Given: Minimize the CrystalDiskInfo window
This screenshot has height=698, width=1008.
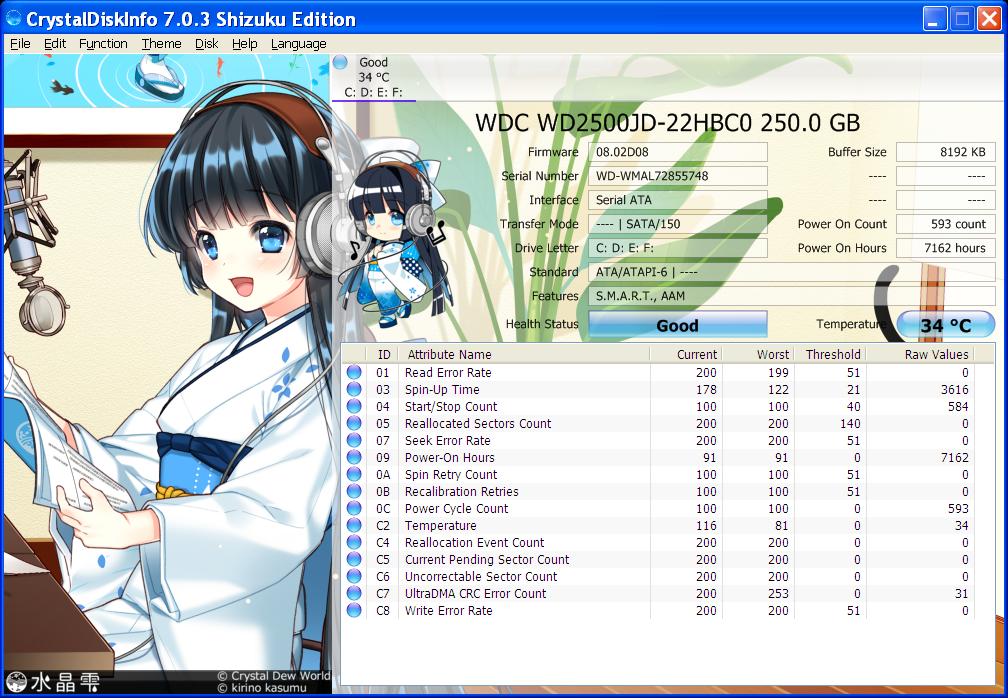Looking at the screenshot, I should [x=935, y=19].
